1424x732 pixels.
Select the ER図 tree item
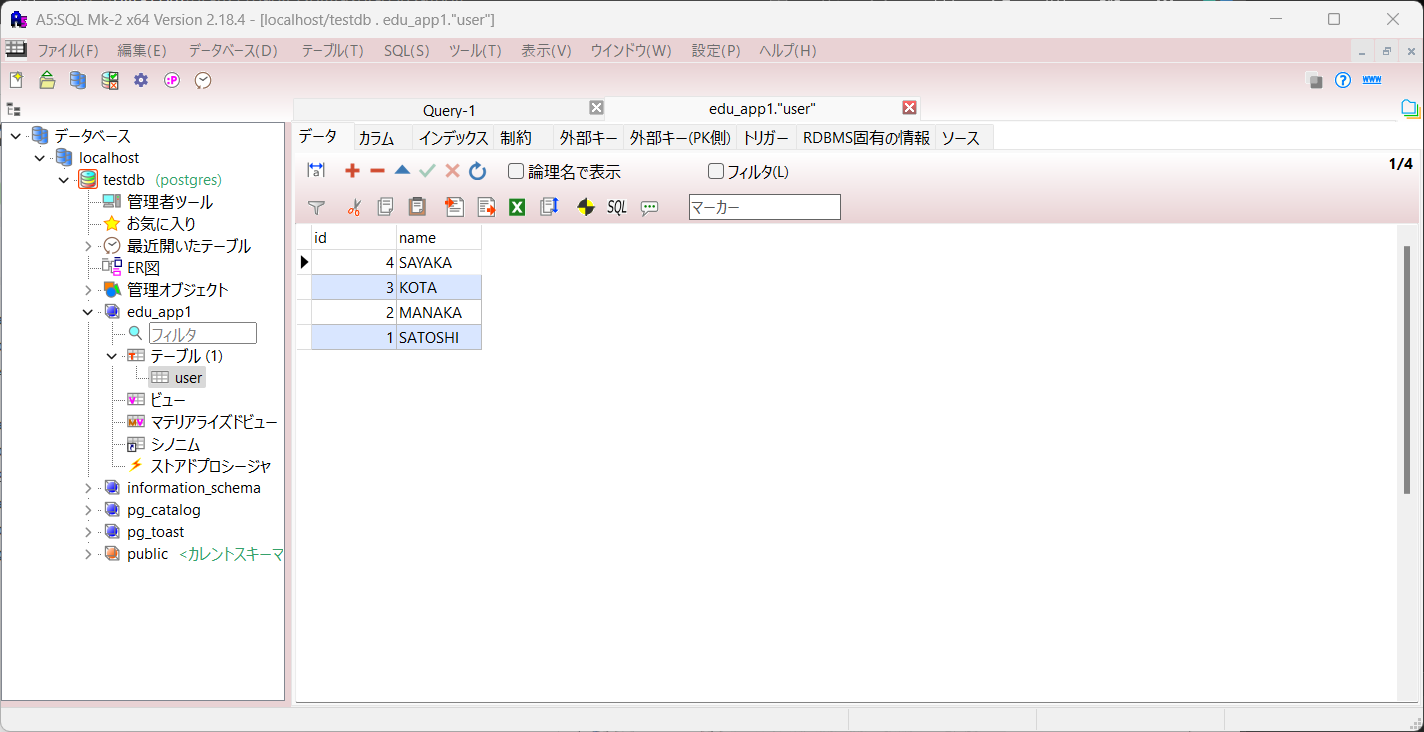[x=143, y=268]
